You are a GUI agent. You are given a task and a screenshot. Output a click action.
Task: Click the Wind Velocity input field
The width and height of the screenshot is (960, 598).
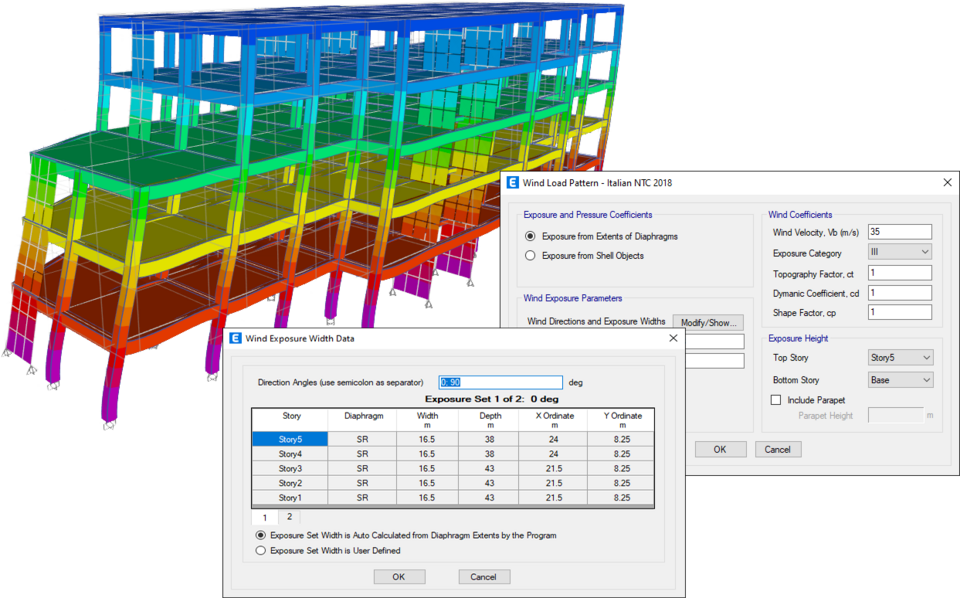(x=899, y=232)
